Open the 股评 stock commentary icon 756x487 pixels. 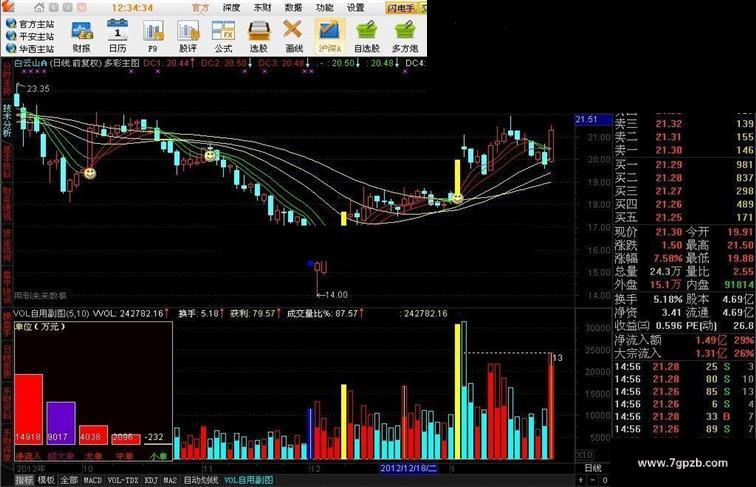[x=188, y=37]
